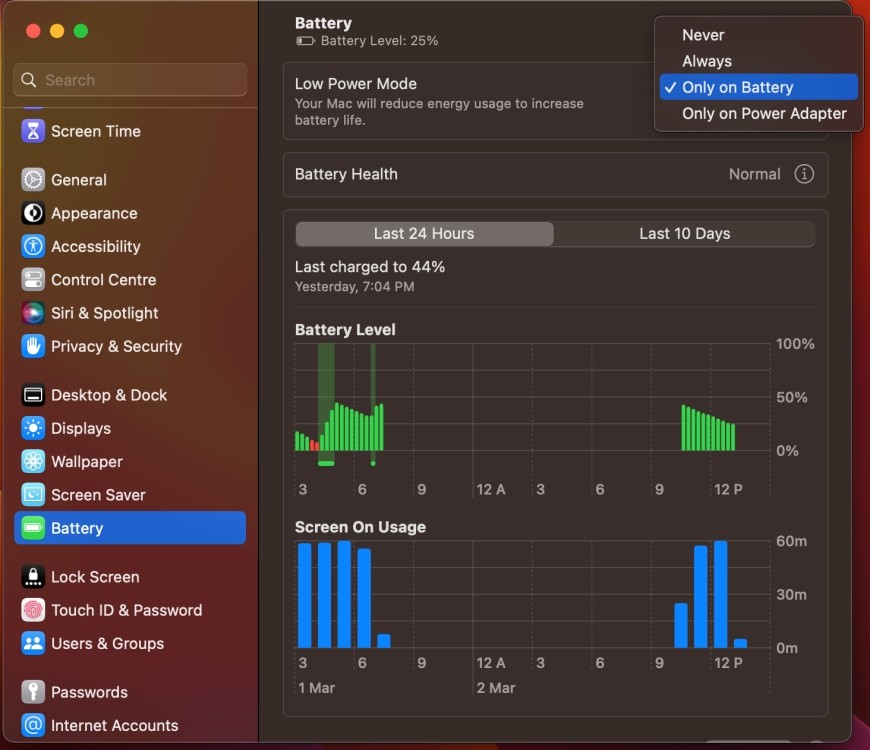Click the Control Centre icon
The height and width of the screenshot is (750, 870).
click(33, 280)
